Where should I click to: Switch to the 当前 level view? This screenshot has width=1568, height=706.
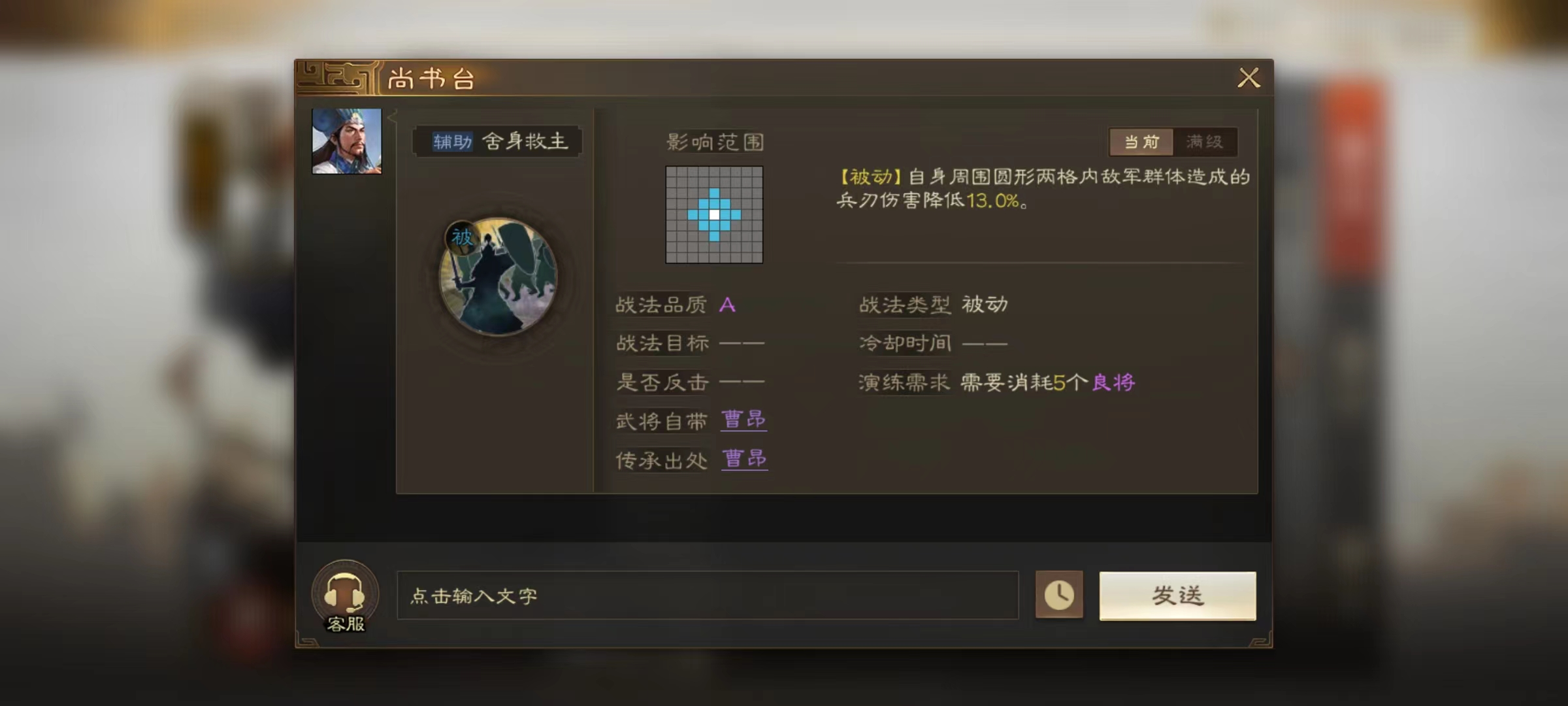[1141, 142]
